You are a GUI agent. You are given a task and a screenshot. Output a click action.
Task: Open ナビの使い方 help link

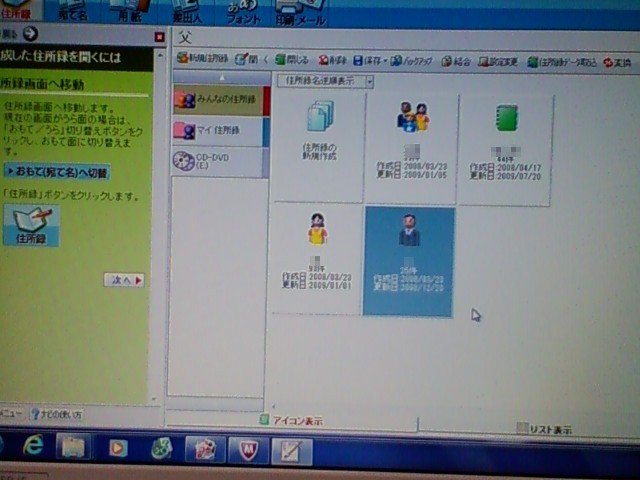pyautogui.click(x=57, y=415)
